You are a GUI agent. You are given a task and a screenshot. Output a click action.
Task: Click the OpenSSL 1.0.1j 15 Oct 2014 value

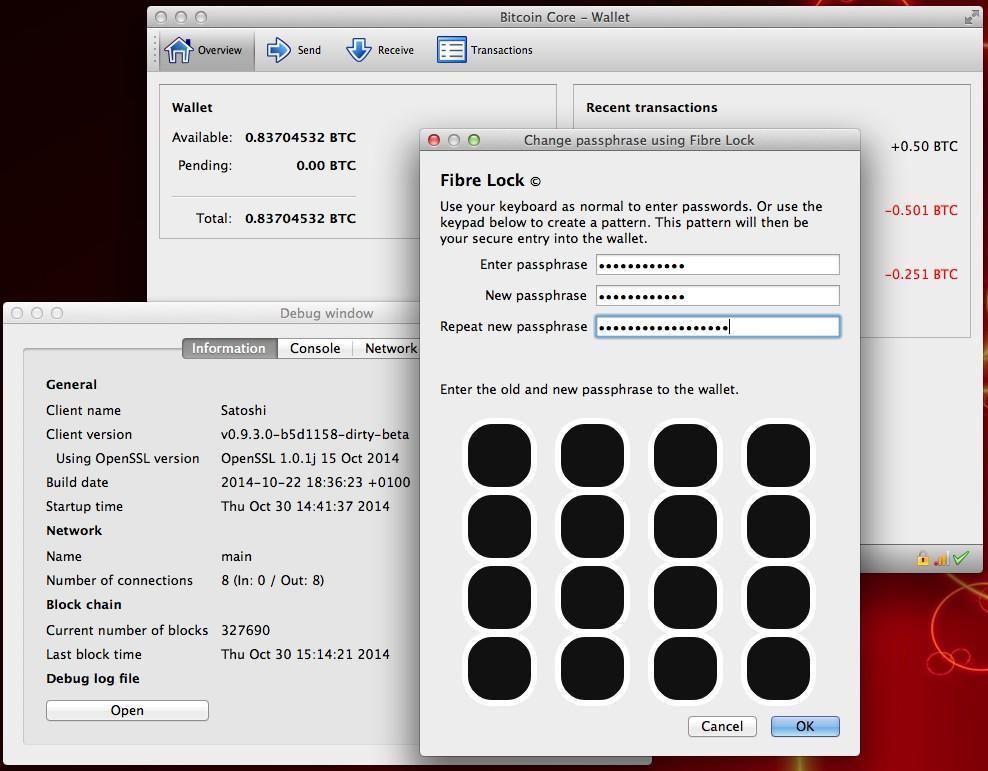pos(310,459)
